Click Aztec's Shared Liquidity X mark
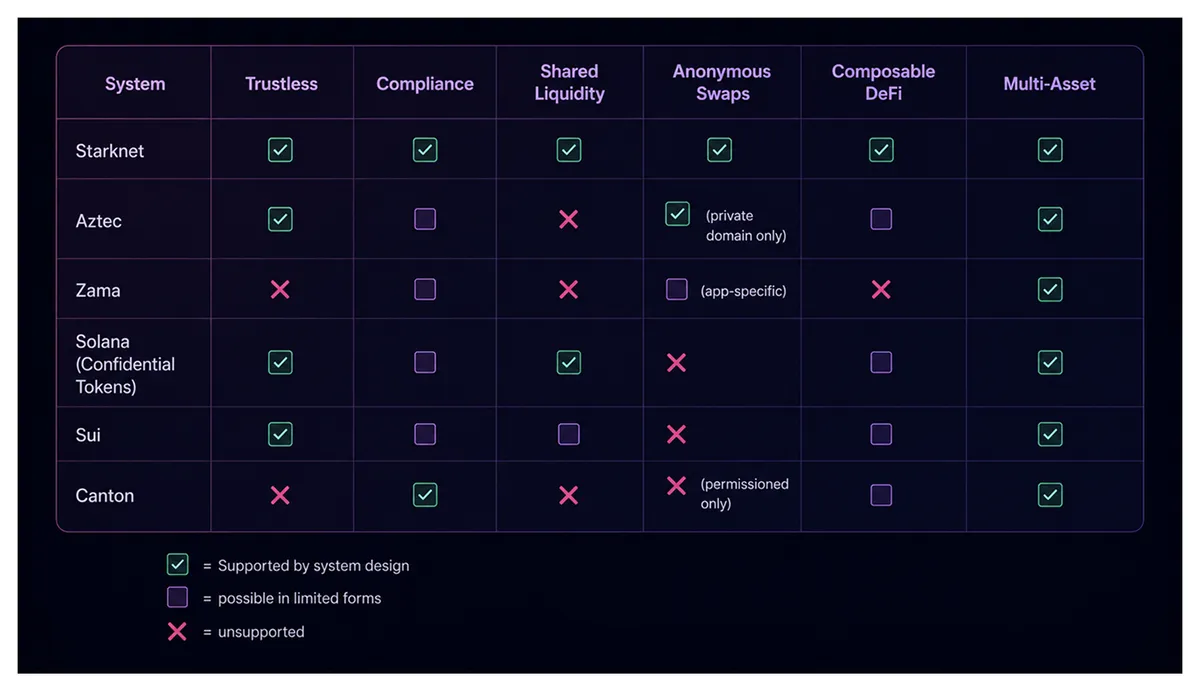The width and height of the screenshot is (1200, 692). click(x=569, y=219)
